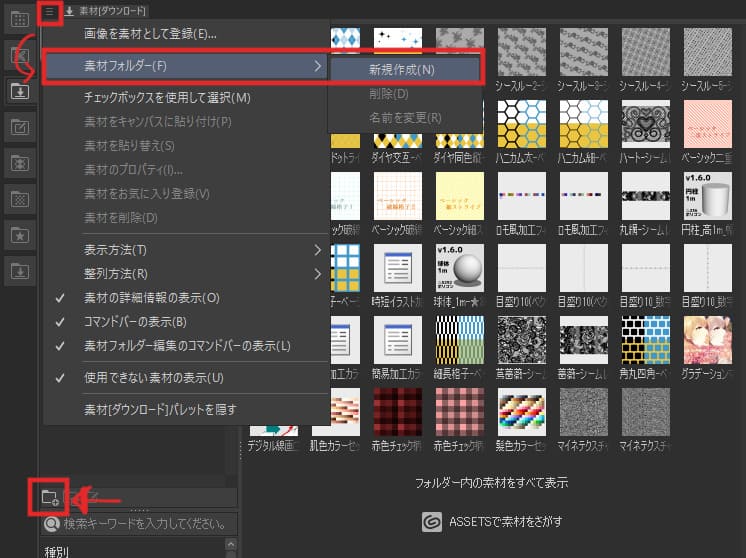This screenshot has height=558, width=746.
Task: Select the 細長格子 lattice pattern thumbnail
Action: coord(460,340)
